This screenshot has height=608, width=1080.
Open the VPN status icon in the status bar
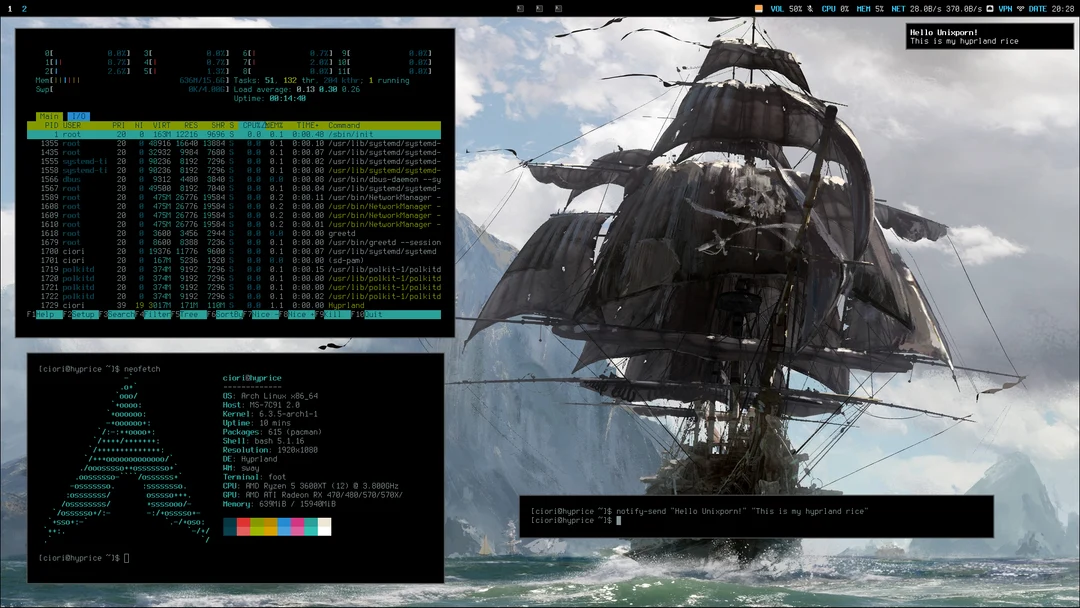[1004, 7]
